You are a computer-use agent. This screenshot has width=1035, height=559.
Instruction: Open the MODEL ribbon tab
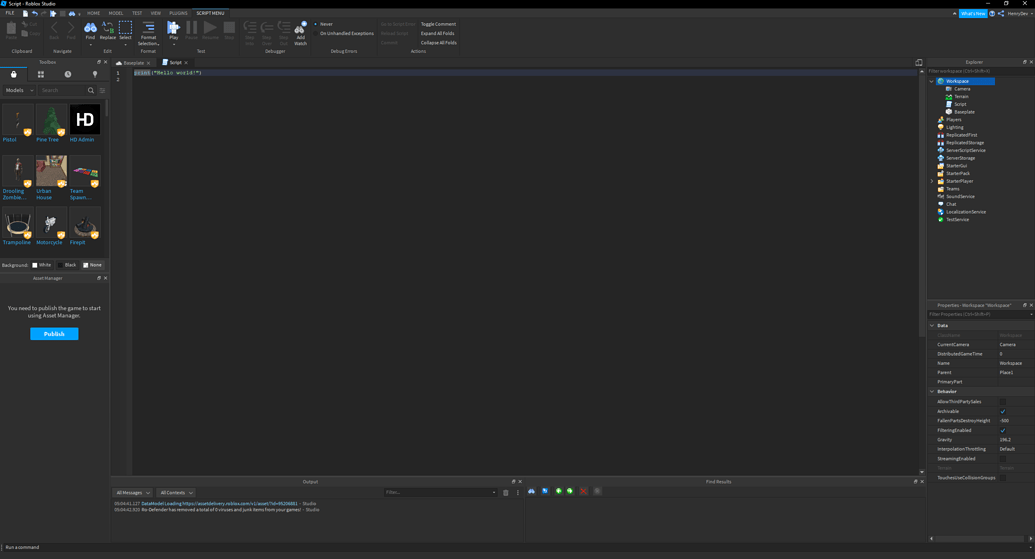pos(116,13)
